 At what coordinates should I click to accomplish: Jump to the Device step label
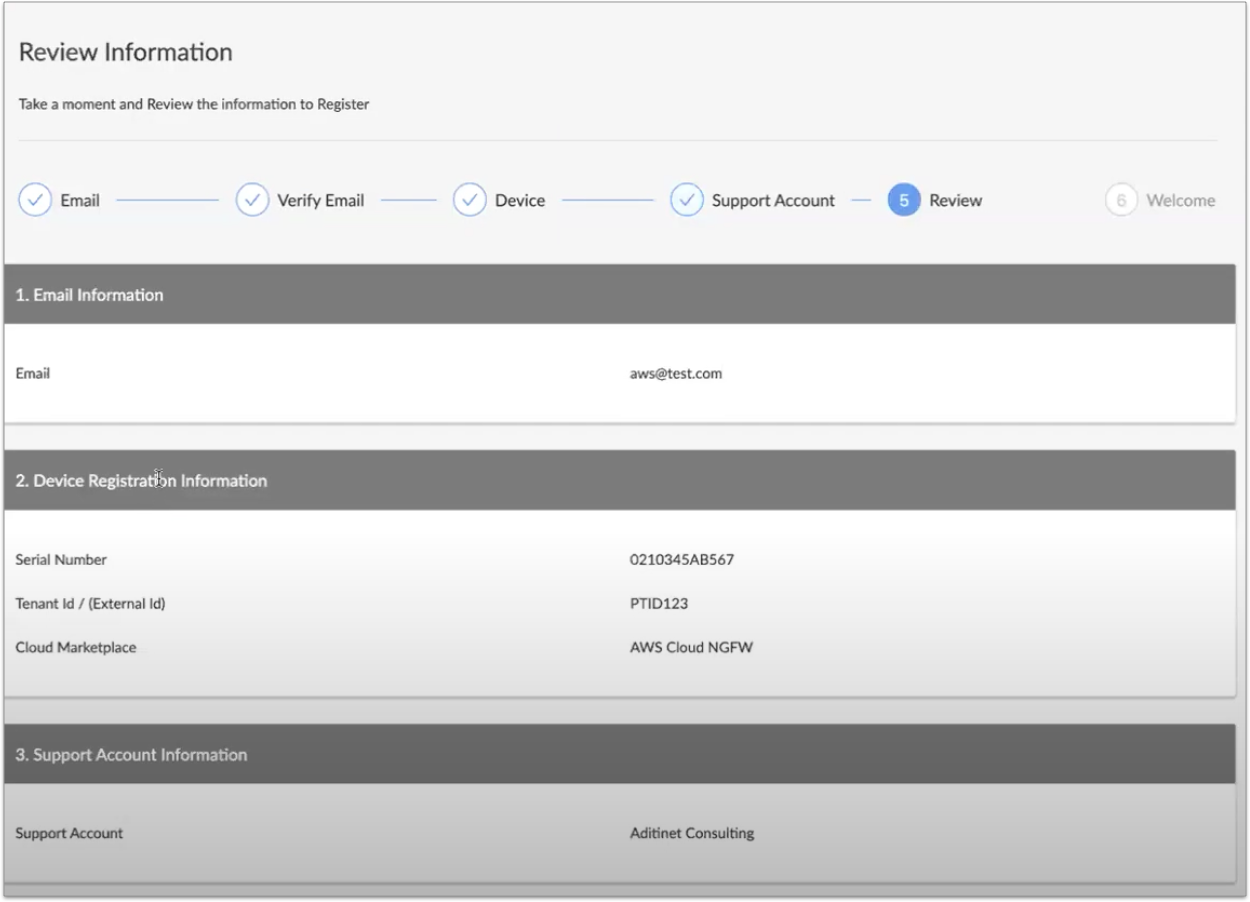tap(520, 200)
